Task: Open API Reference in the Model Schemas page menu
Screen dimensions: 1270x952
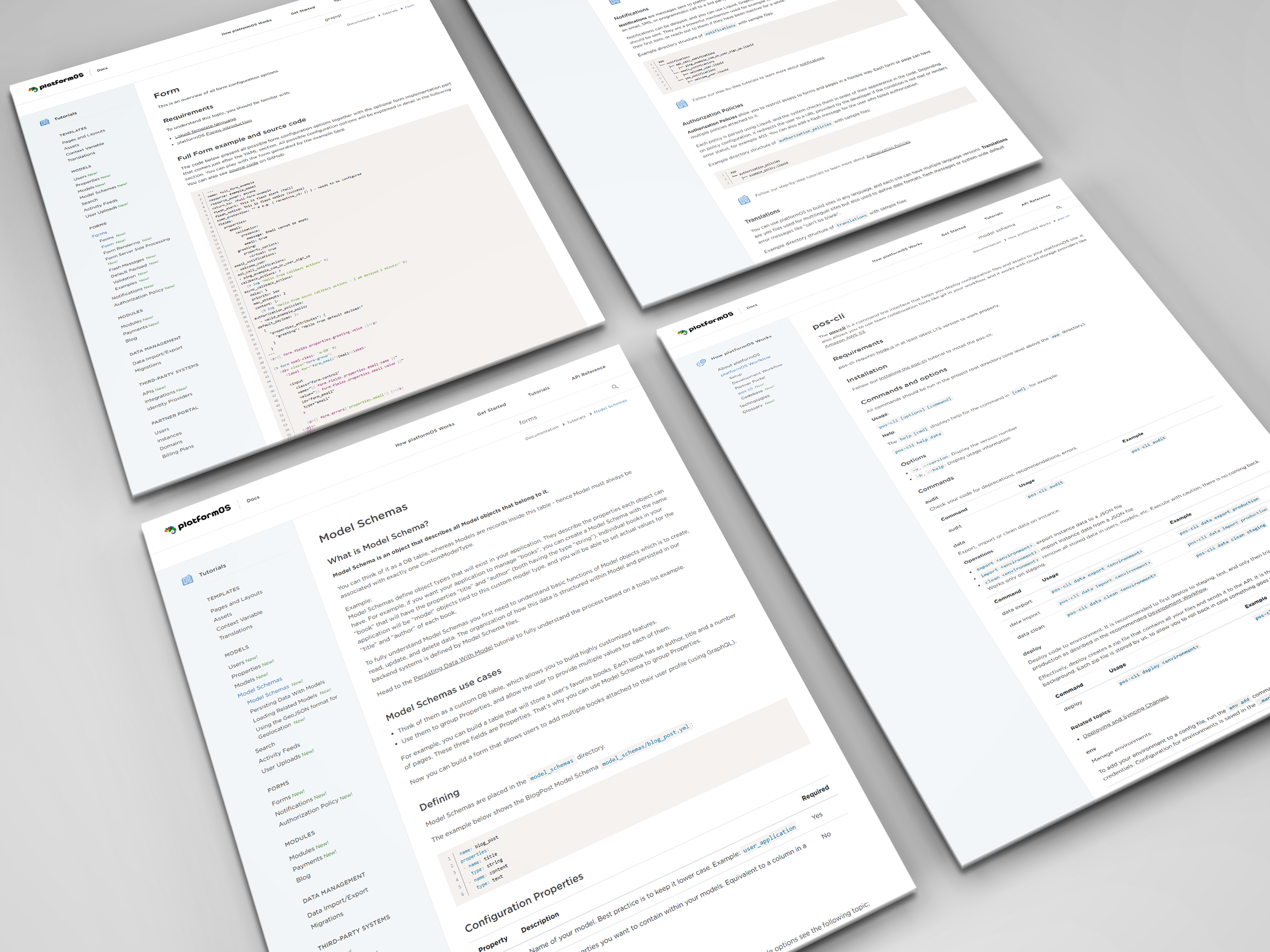Action: (588, 372)
